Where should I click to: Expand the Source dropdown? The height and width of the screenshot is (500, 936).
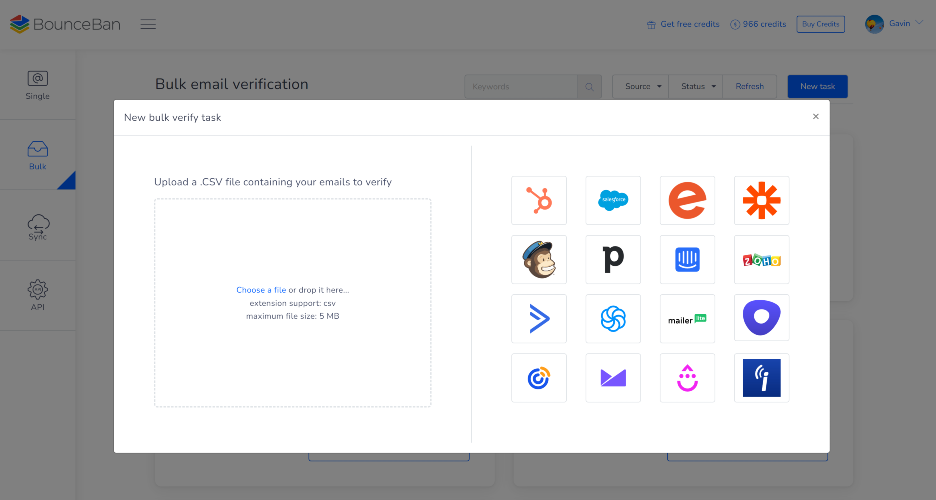(x=644, y=87)
